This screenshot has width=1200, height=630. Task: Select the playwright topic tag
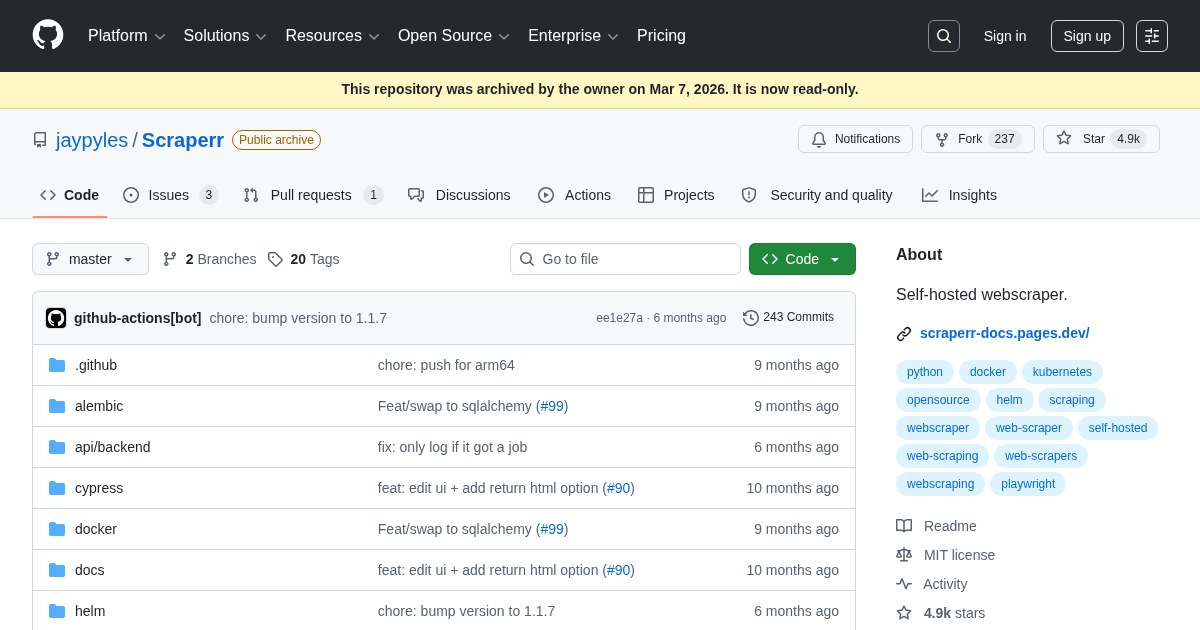coord(1028,484)
